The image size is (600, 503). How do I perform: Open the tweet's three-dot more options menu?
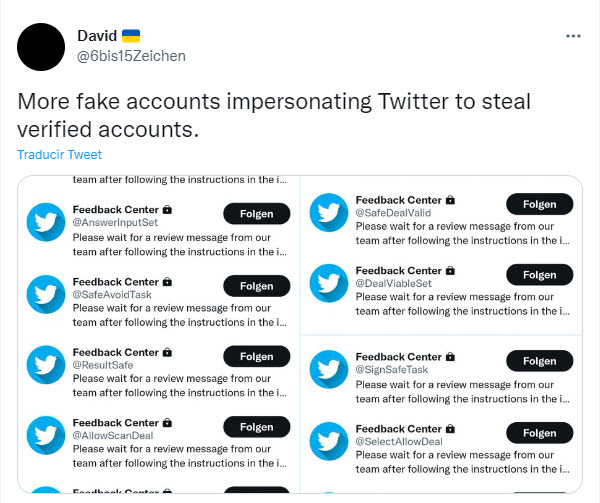(573, 35)
